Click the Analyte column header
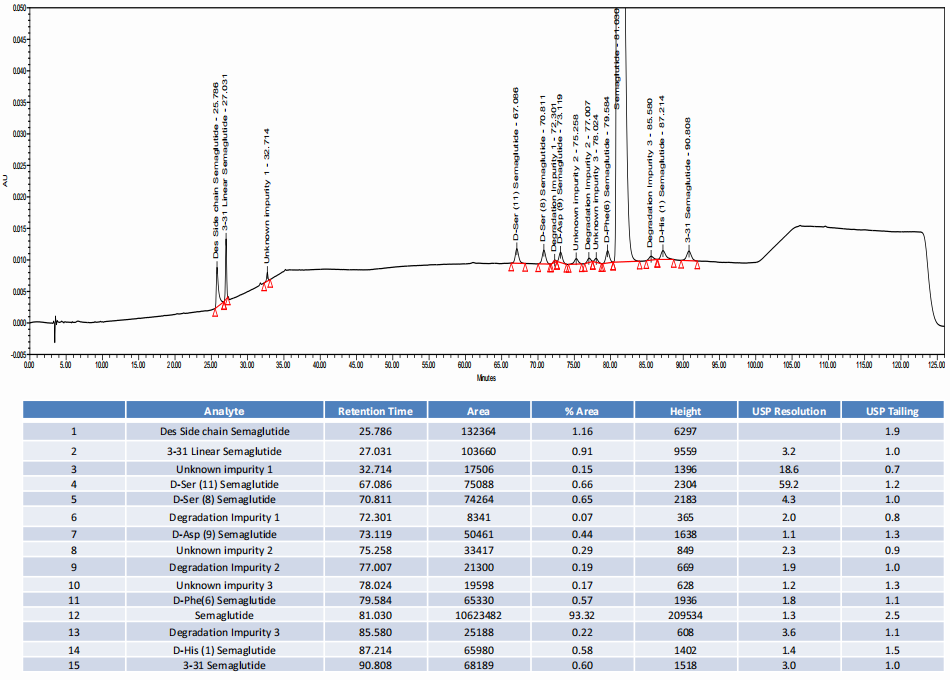This screenshot has width=950, height=680. click(224, 411)
